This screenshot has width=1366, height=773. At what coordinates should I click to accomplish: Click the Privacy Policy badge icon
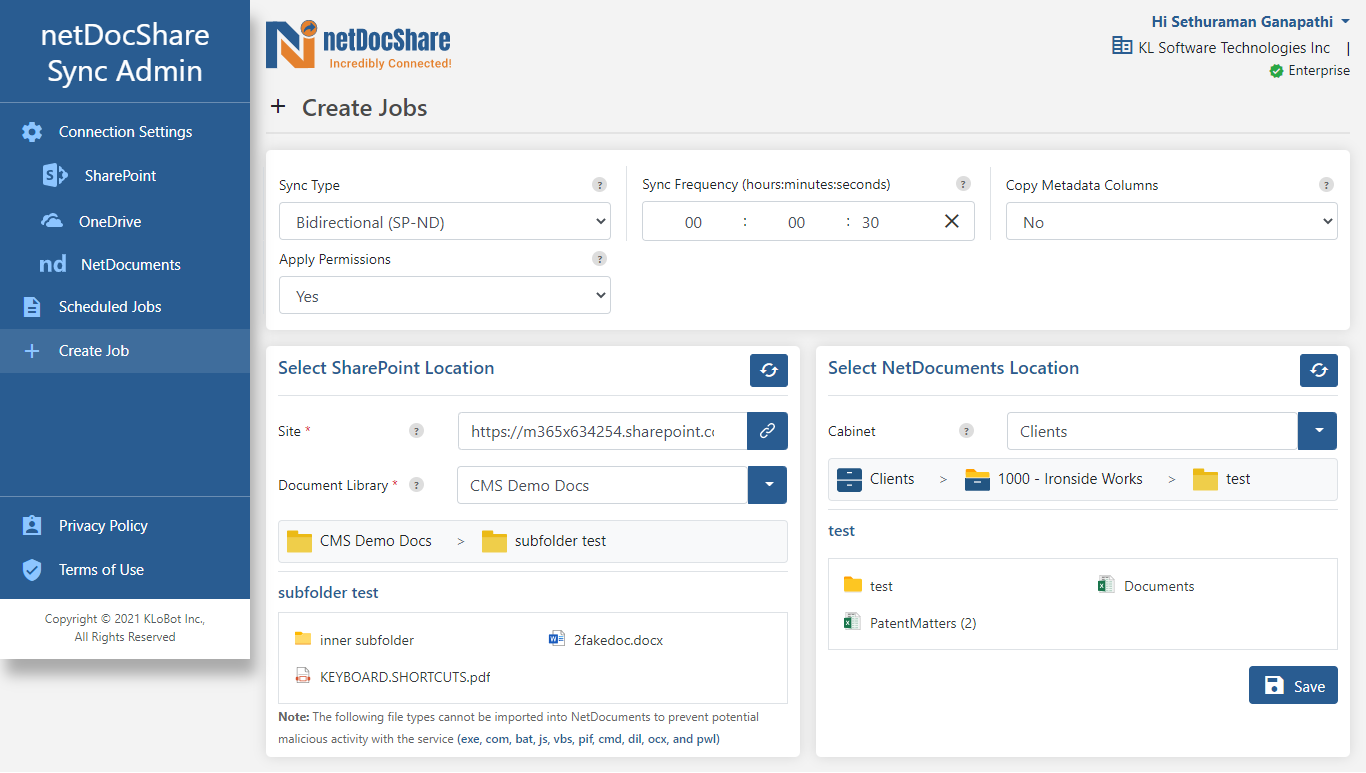[32, 526]
